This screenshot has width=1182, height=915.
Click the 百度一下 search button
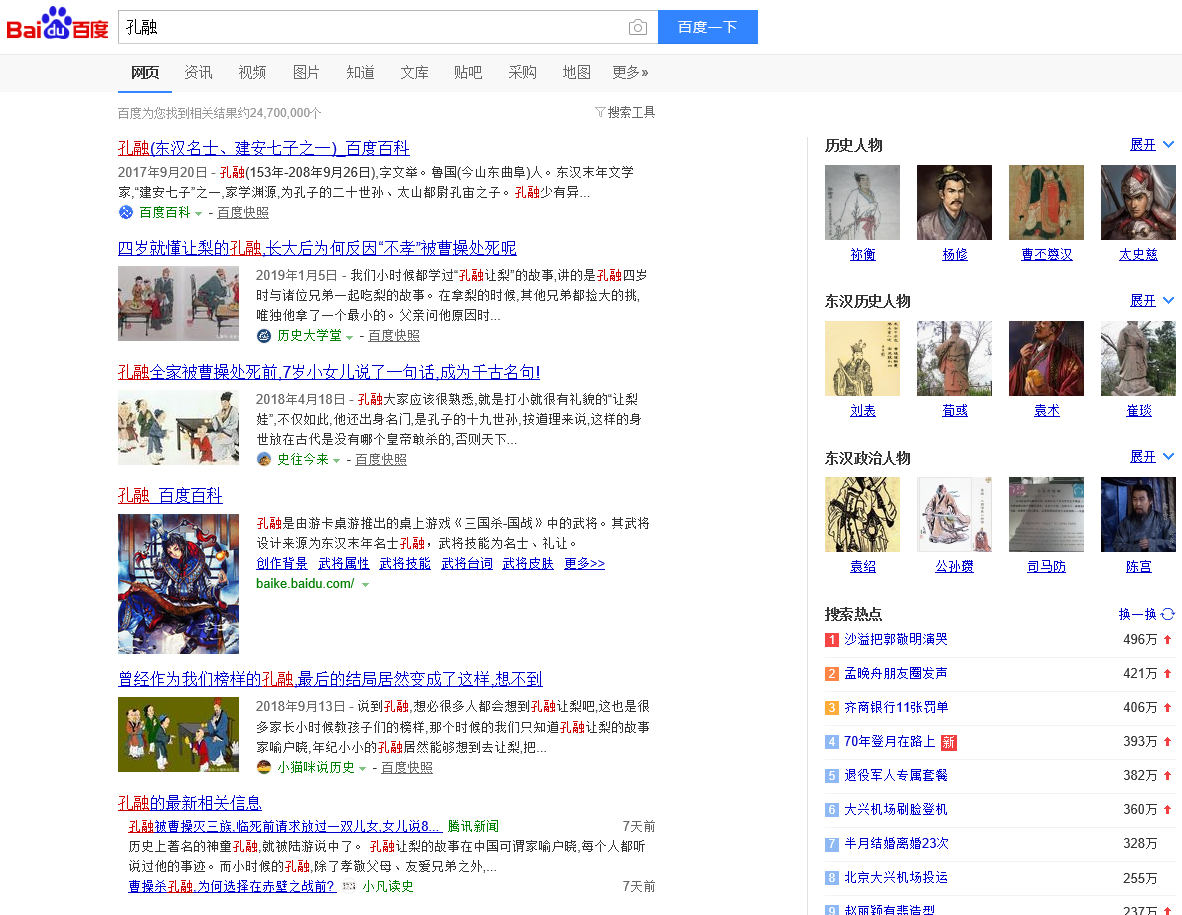tap(708, 27)
